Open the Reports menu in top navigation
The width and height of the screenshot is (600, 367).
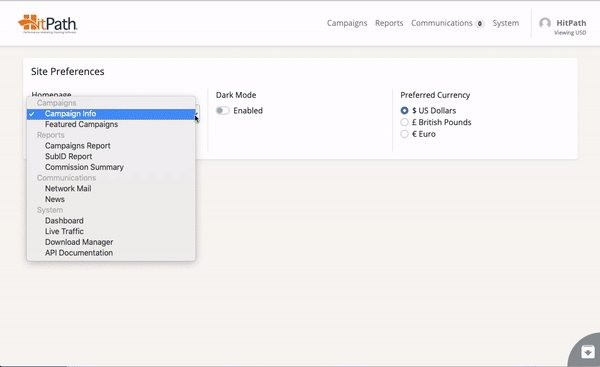point(389,23)
